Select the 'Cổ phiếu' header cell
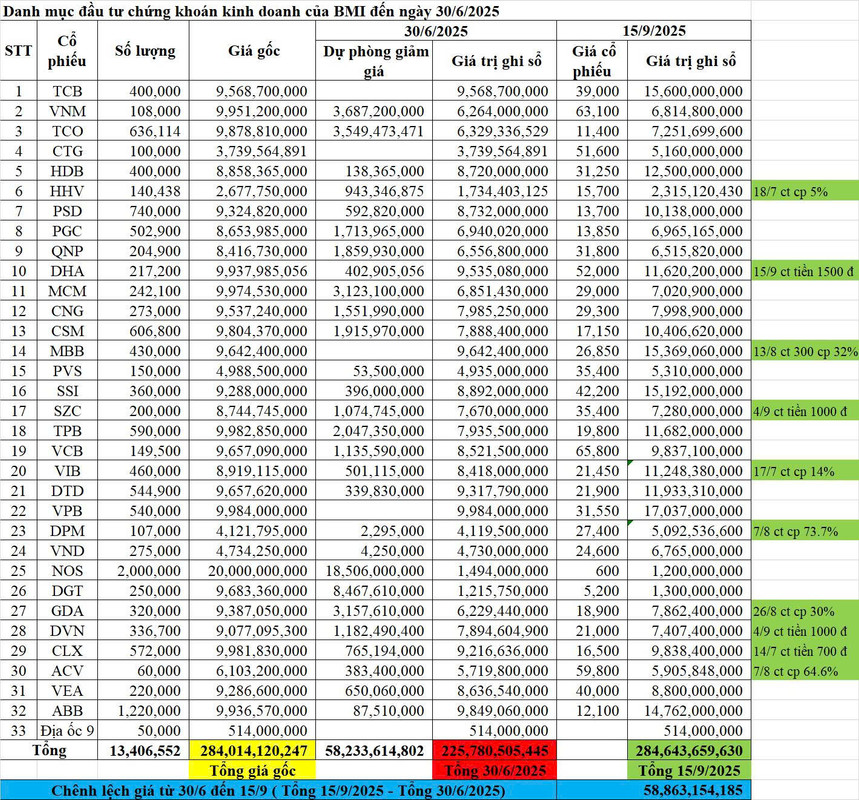 pyautogui.click(x=67, y=51)
